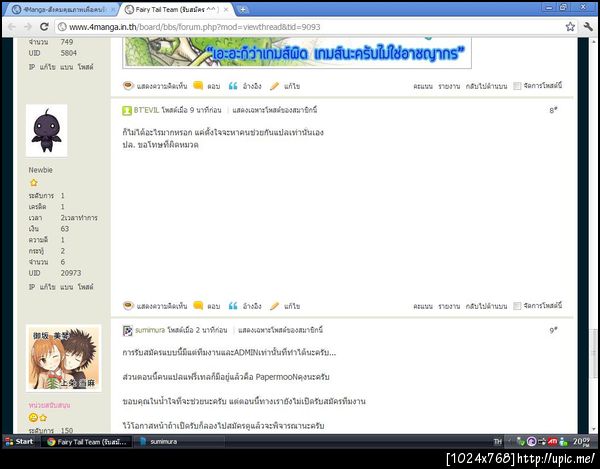Image resolution: width=600 pixels, height=469 pixels.
Task: Click the Newbie rank label
Action: [41, 170]
